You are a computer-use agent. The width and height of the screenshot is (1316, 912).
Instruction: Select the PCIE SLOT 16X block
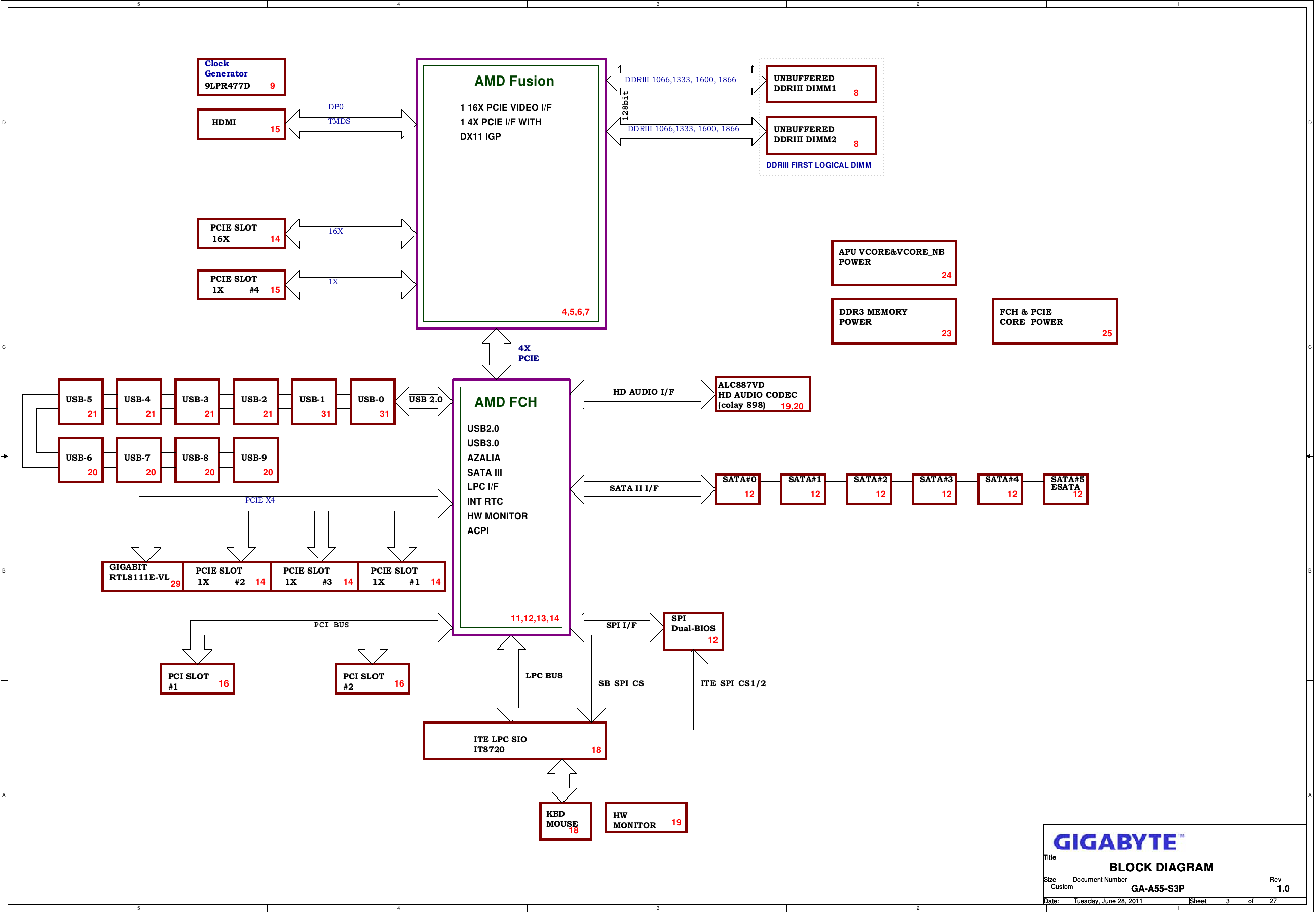click(241, 234)
